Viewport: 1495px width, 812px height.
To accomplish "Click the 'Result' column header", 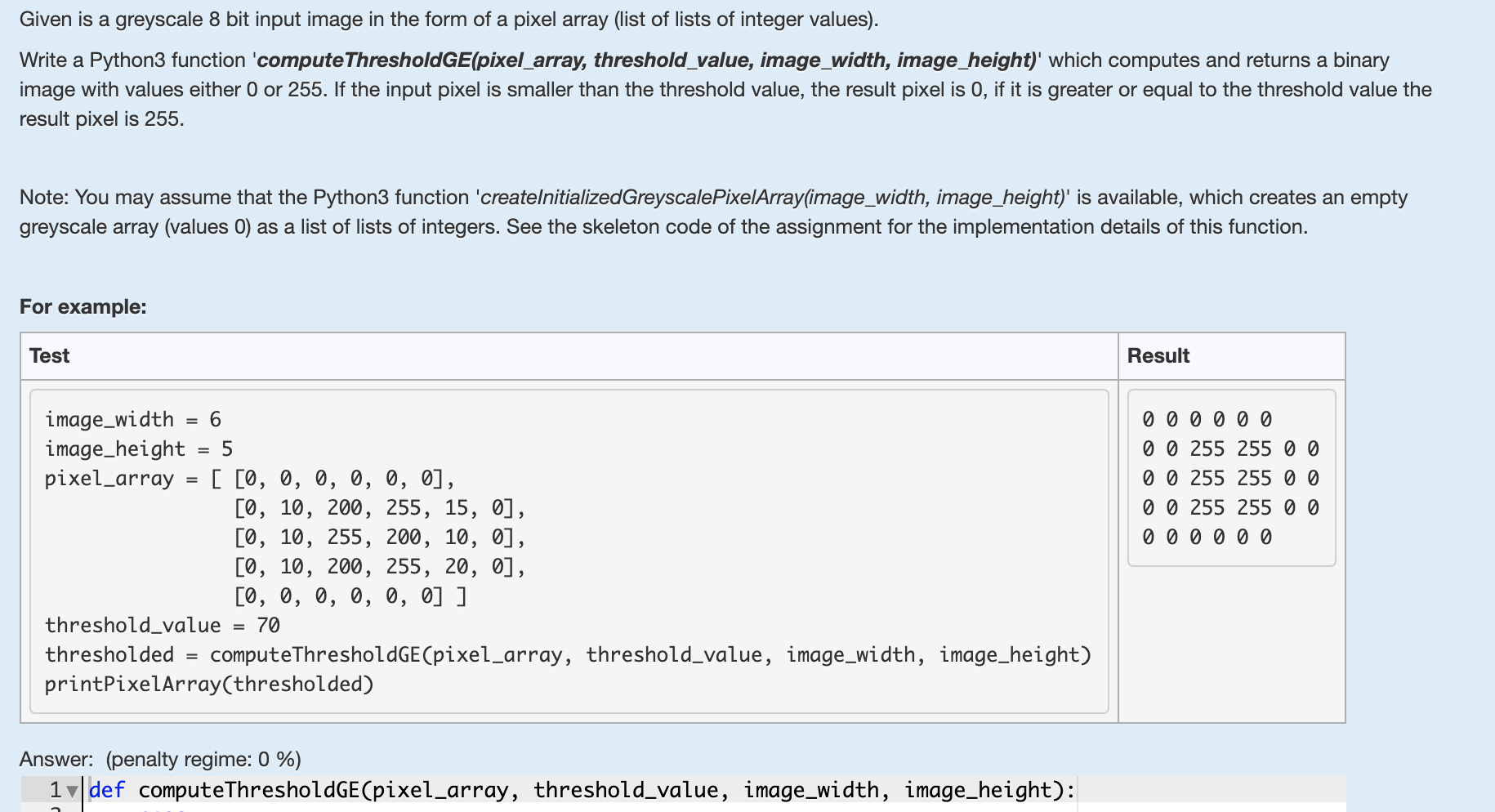I will (x=1158, y=355).
